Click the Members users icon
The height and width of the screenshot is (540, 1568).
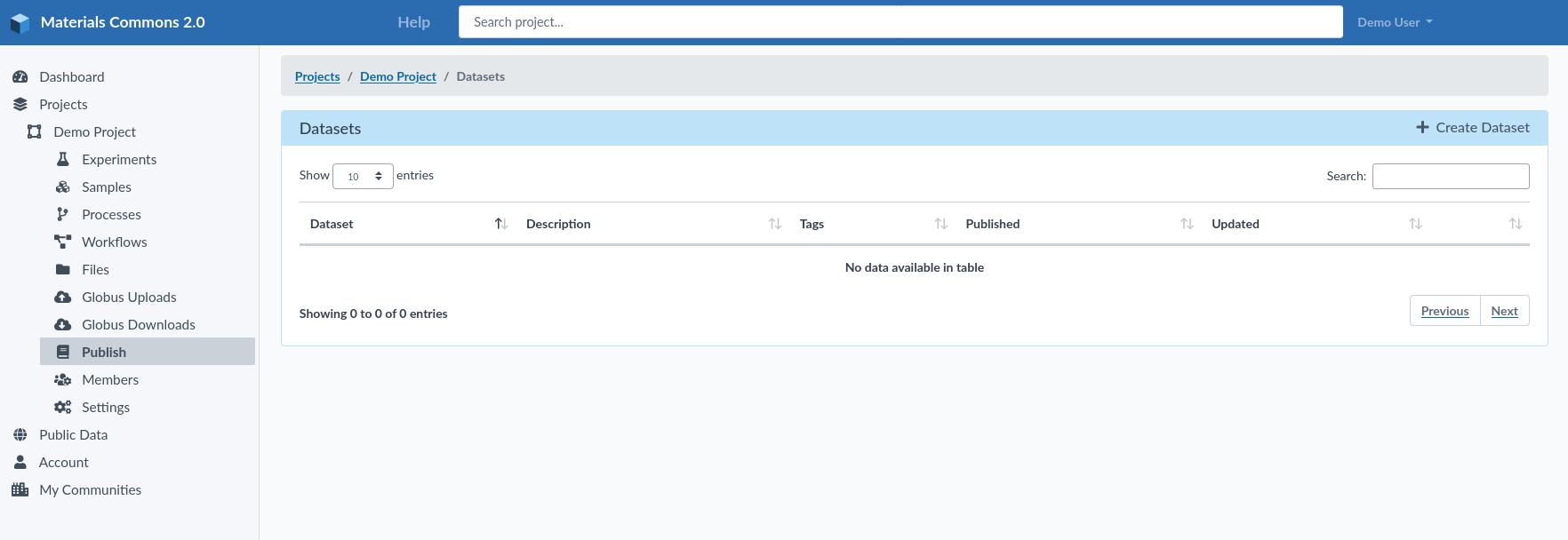click(x=63, y=380)
